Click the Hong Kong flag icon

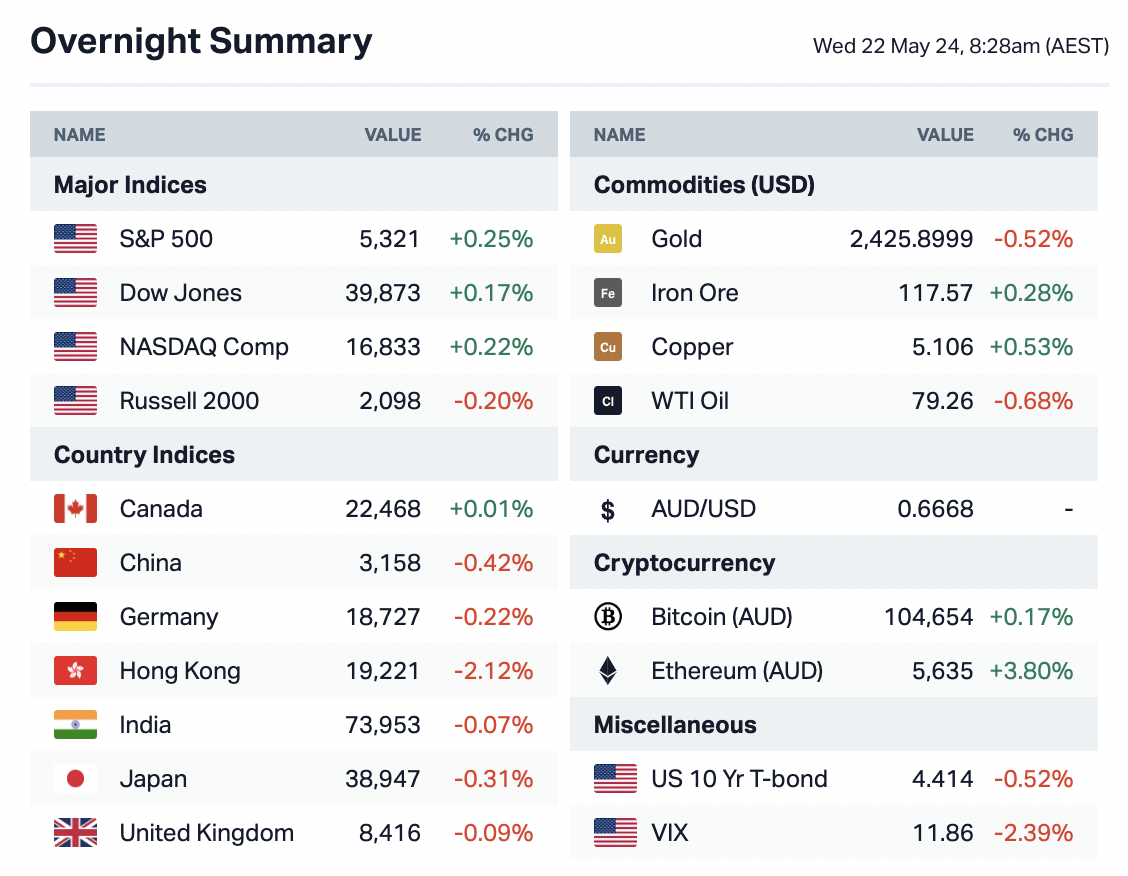pos(75,671)
